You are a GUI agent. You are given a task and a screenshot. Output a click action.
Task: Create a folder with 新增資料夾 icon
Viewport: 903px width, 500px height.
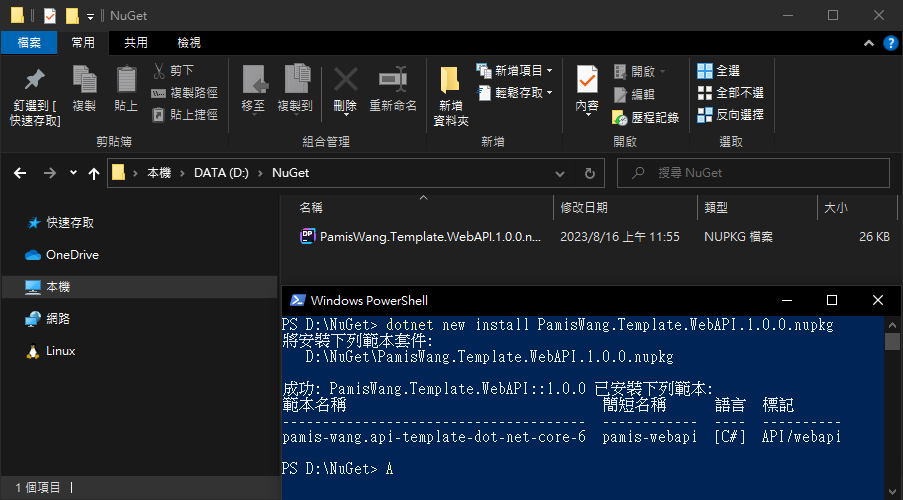(450, 79)
